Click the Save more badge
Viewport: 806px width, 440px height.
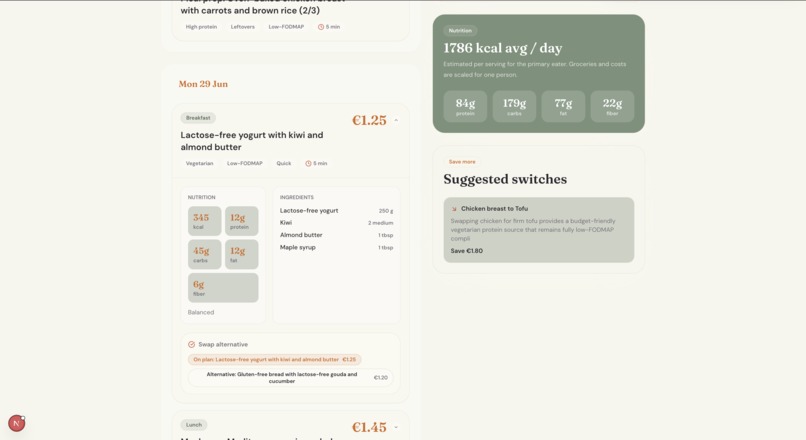462,162
